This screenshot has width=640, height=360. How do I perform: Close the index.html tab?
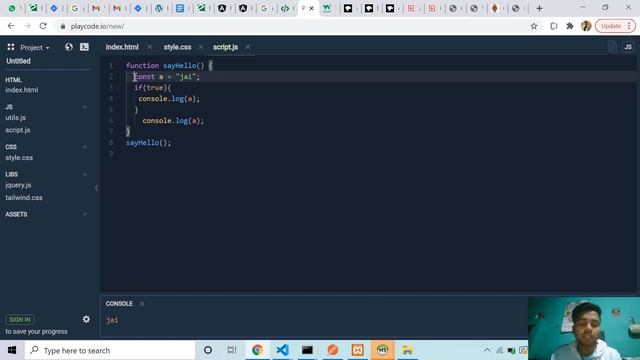[149, 47]
